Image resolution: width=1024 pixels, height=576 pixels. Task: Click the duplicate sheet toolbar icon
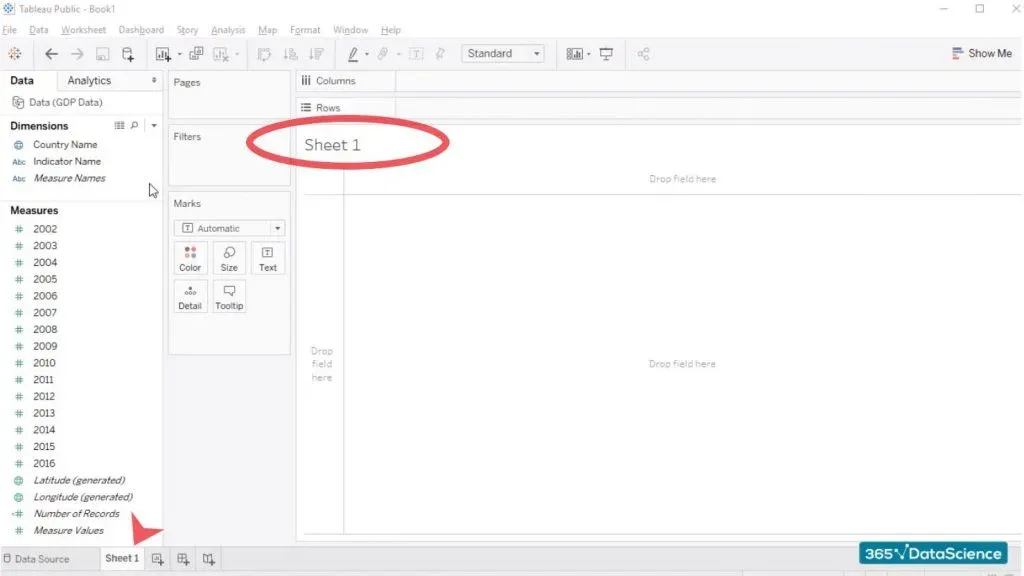[x=196, y=54]
